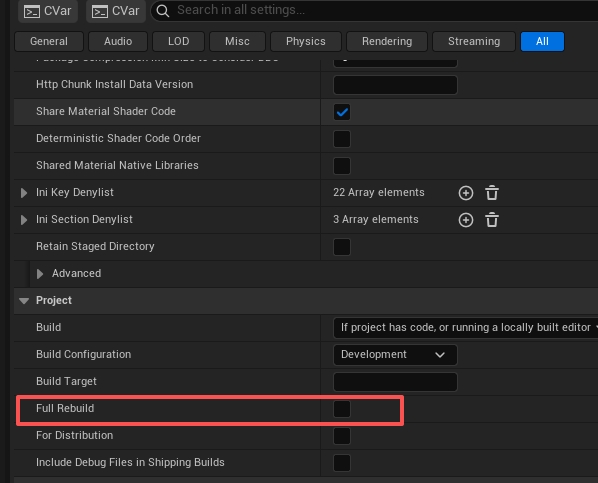The width and height of the screenshot is (598, 483).
Task: Check the For Distribution option
Action: click(342, 436)
